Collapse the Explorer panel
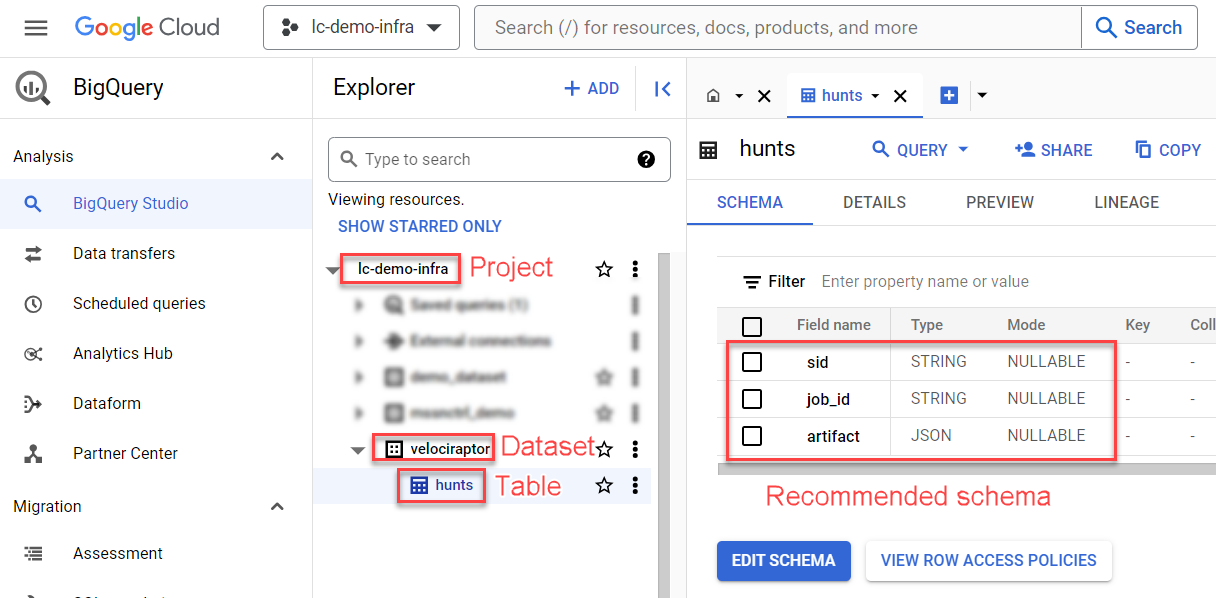Viewport: 1216px width, 598px height. click(x=662, y=89)
